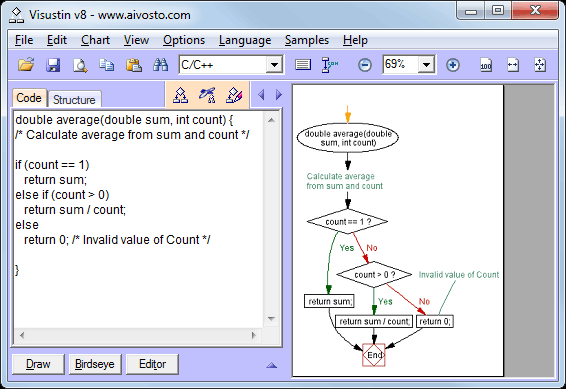Click the text cursor tool icon
The width and height of the screenshot is (566, 389).
point(330,65)
